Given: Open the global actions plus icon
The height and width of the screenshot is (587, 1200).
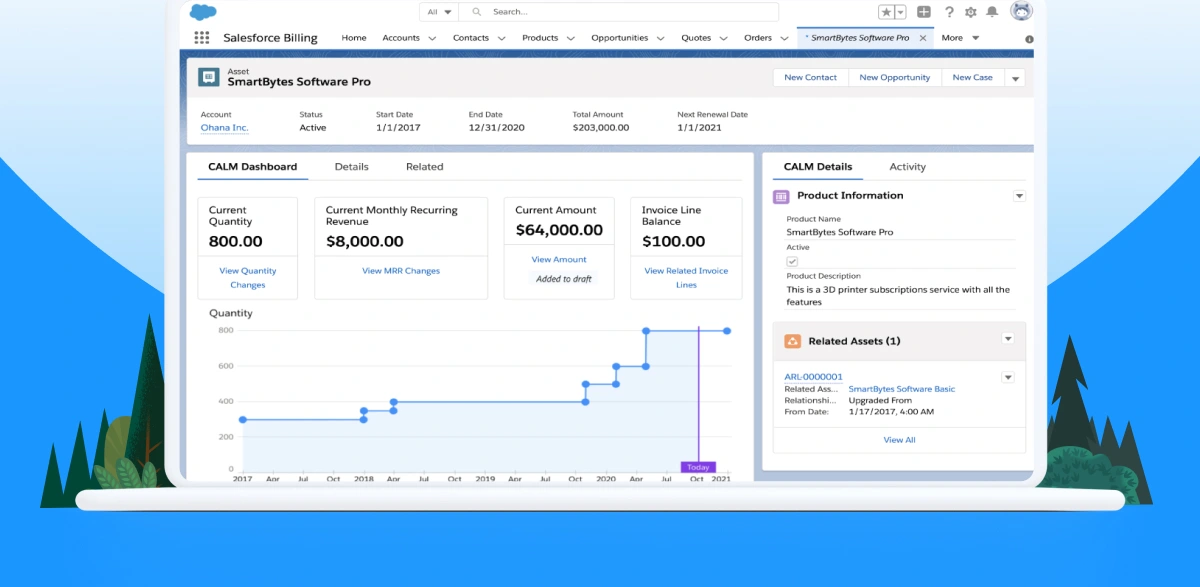Looking at the screenshot, I should click(924, 12).
